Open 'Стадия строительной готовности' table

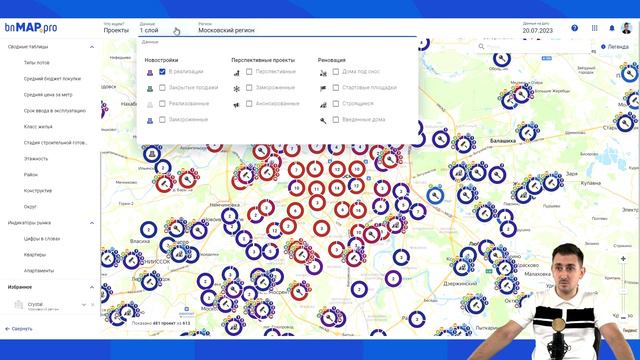56,143
